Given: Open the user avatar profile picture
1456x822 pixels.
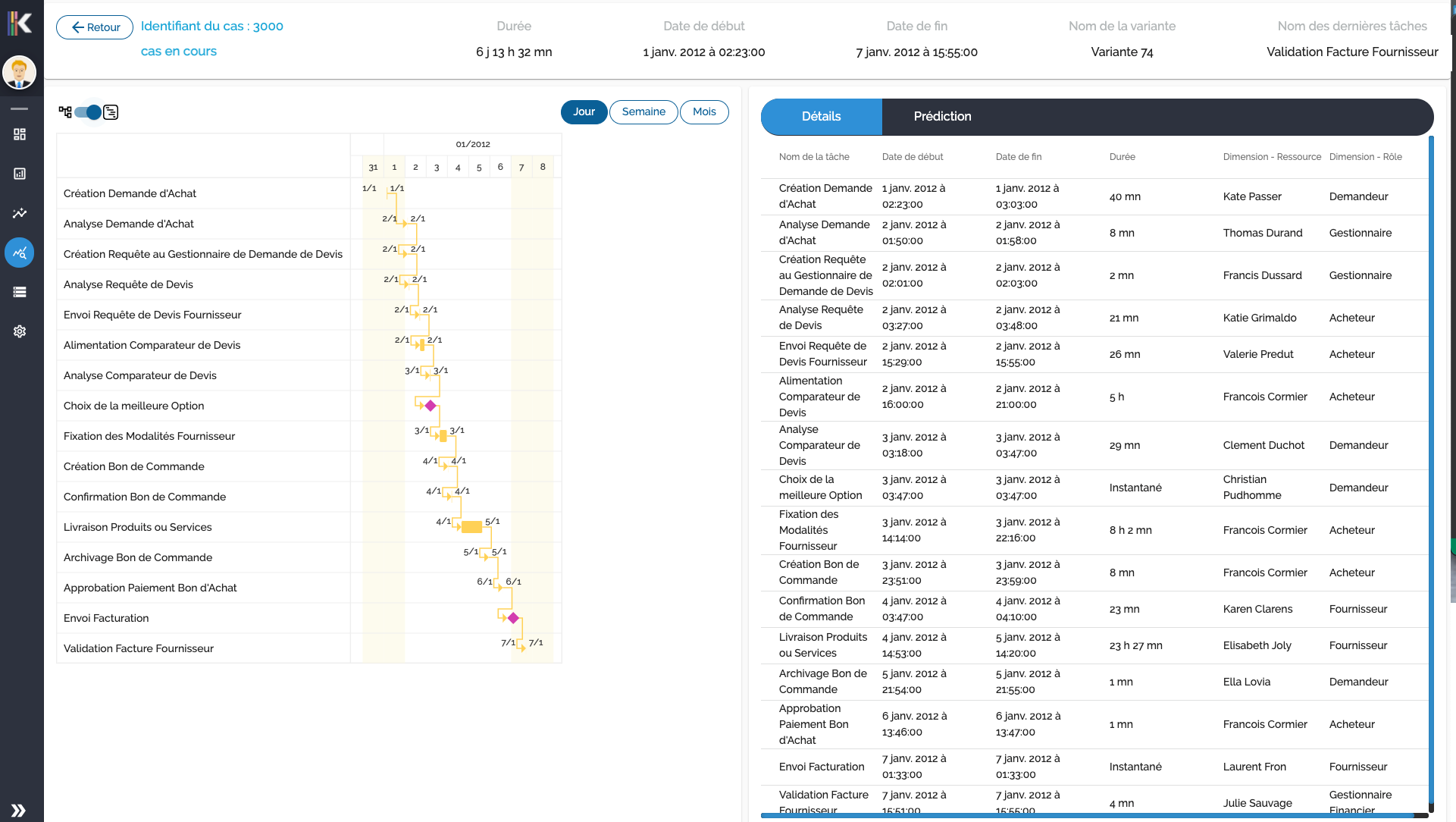Looking at the screenshot, I should [20, 73].
